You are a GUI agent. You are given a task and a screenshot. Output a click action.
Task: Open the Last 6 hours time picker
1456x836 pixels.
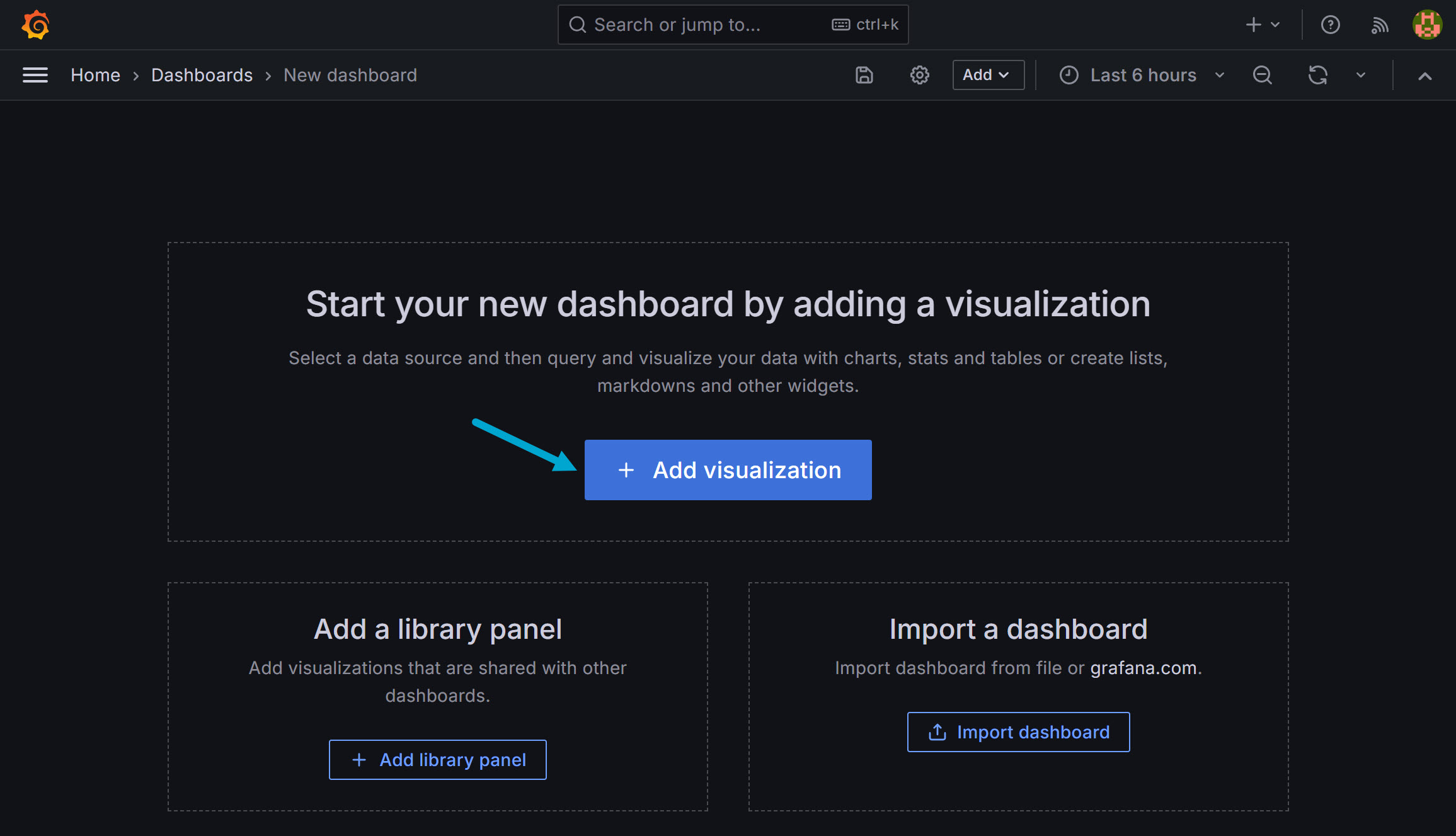click(1142, 75)
